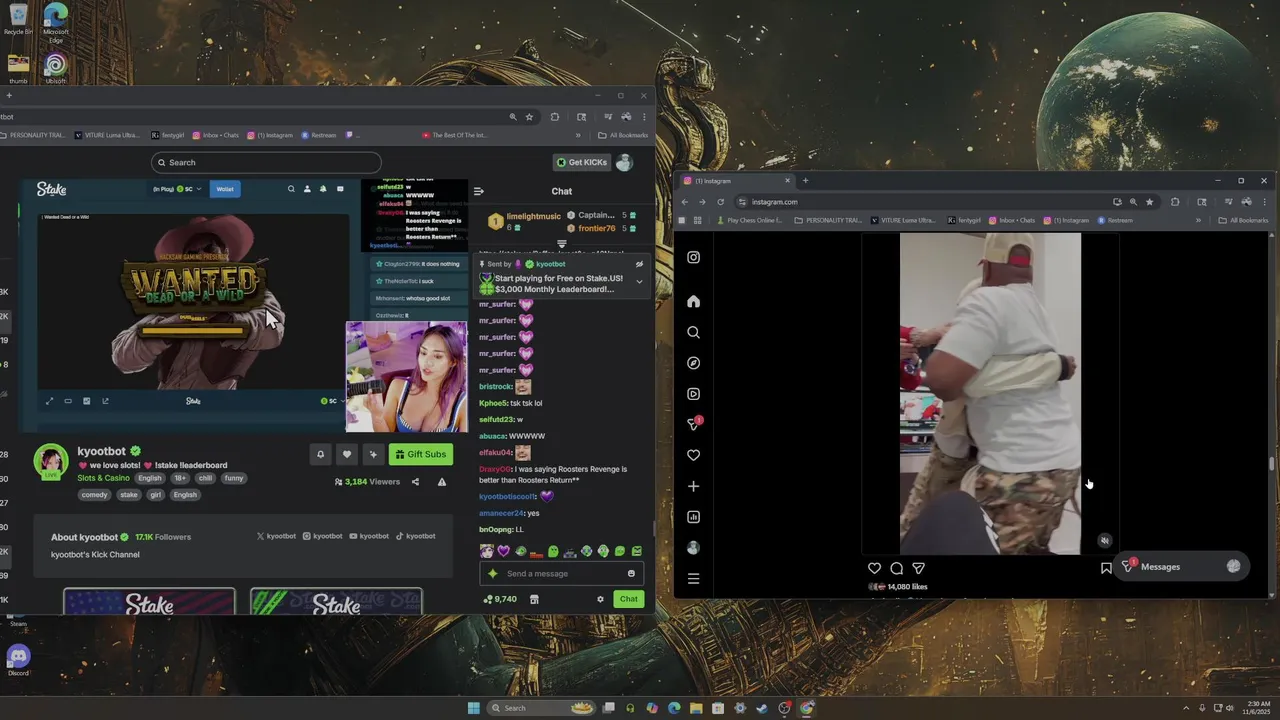Toggle notifications bell for kyootbot
This screenshot has height=720, width=1280.
click(320, 454)
